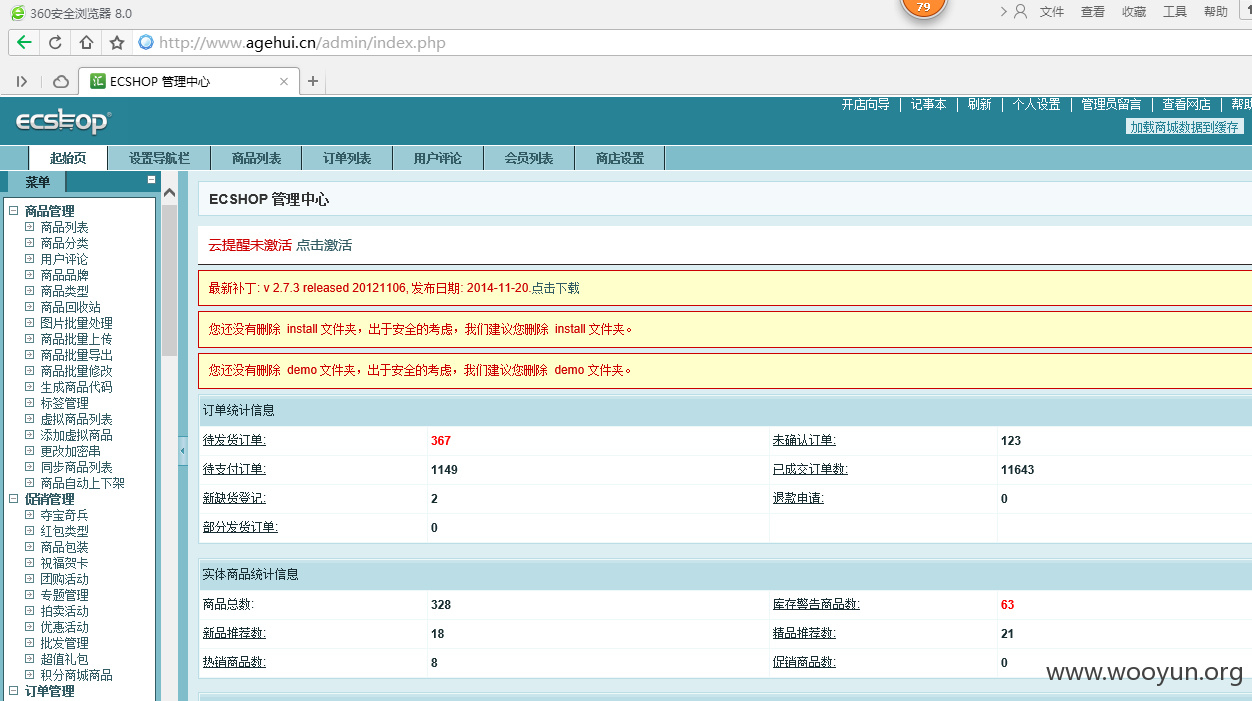Open browser 文件 menu
Viewport: 1252px width, 701px height.
point(1052,11)
